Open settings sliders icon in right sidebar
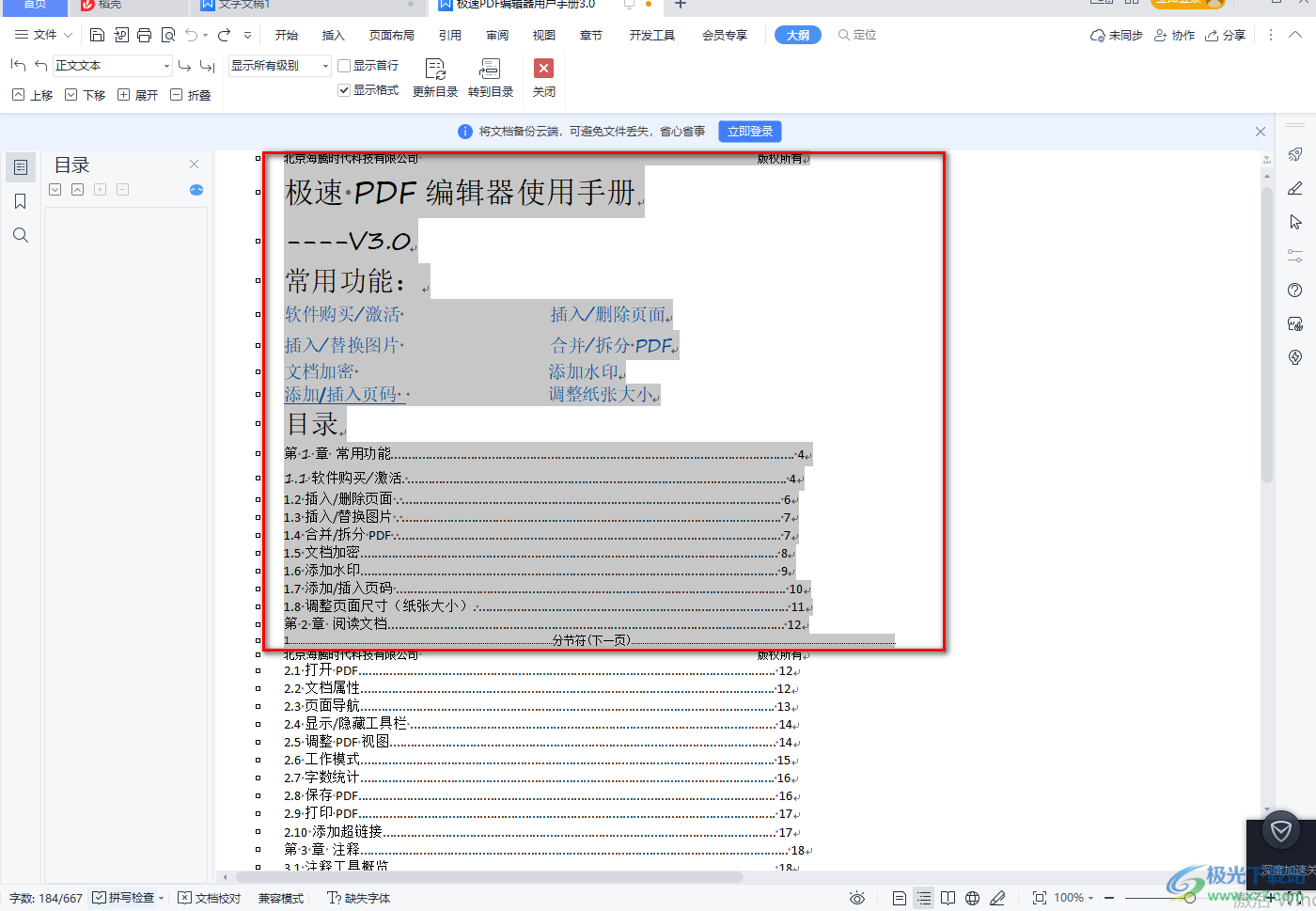Image resolution: width=1316 pixels, height=911 pixels. [1295, 256]
